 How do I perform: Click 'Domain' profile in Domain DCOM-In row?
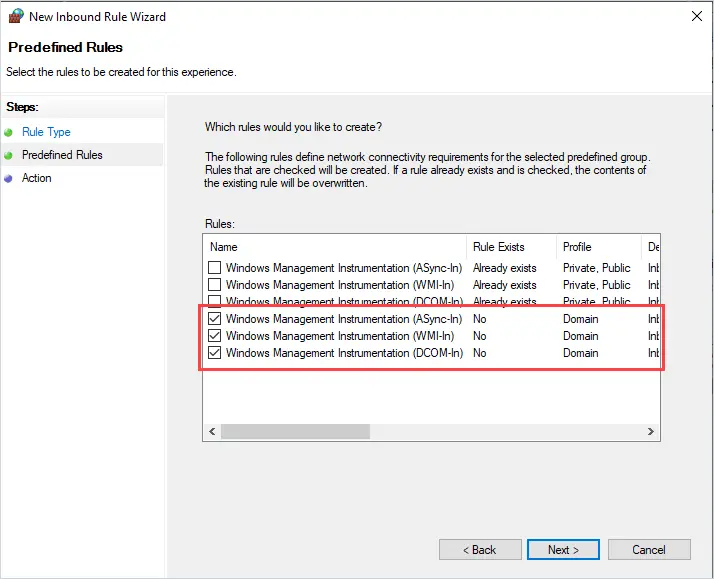[x=581, y=353]
